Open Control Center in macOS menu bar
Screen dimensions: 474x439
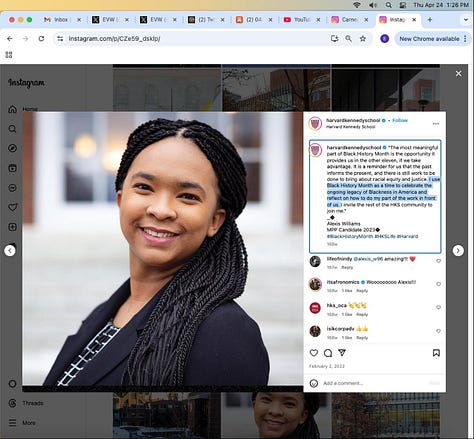coord(403,5)
